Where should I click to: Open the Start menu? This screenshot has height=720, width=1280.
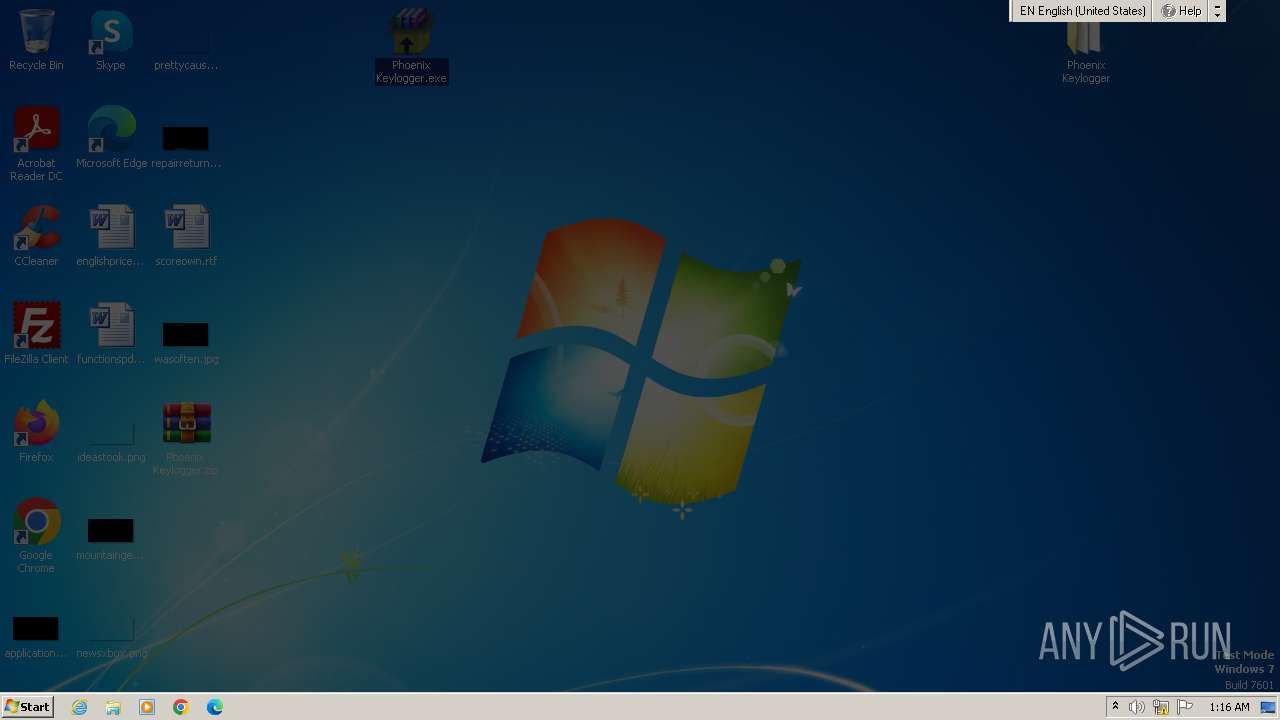point(27,707)
